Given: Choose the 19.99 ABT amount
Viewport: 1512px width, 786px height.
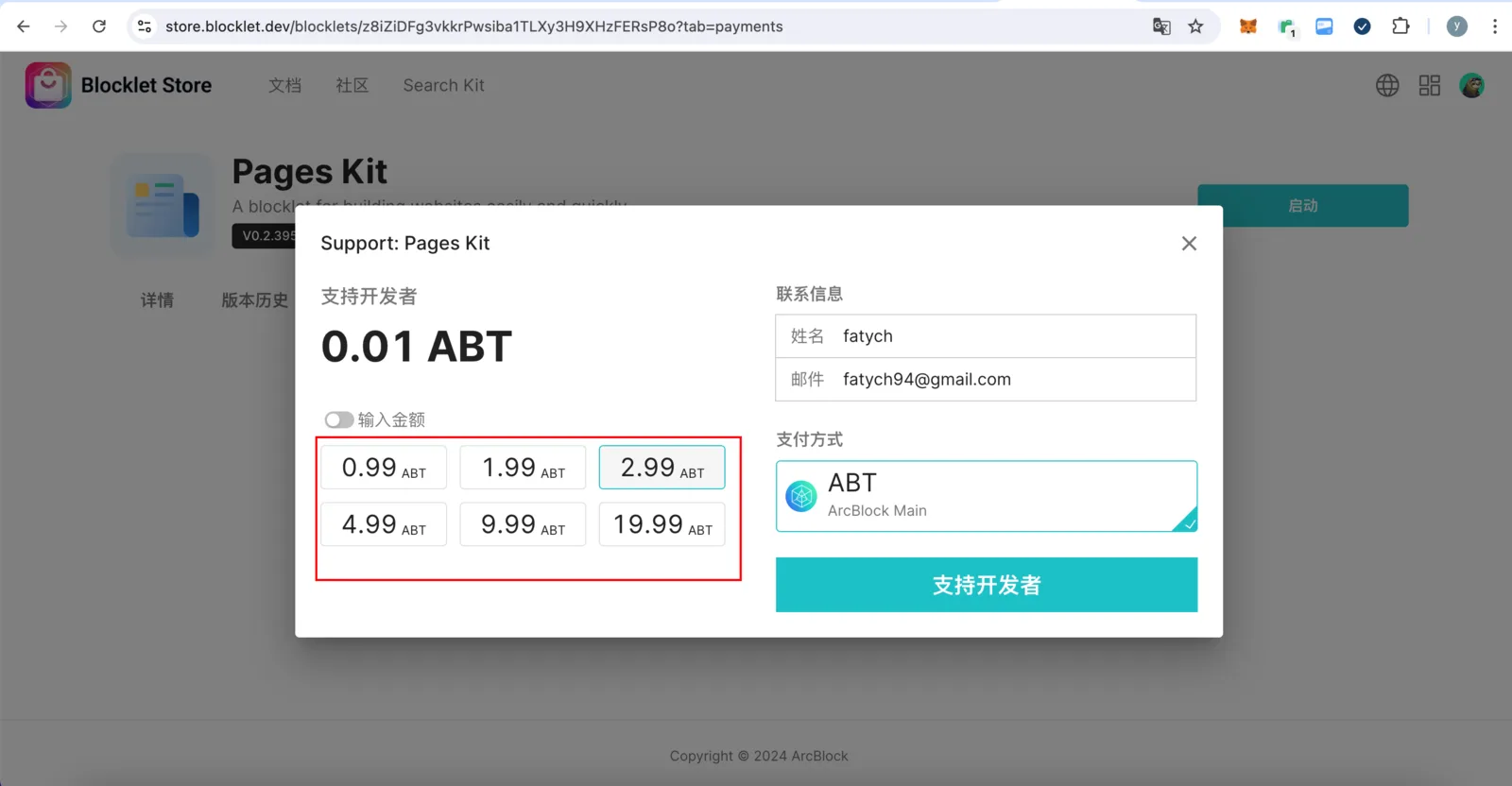Looking at the screenshot, I should click(662, 524).
